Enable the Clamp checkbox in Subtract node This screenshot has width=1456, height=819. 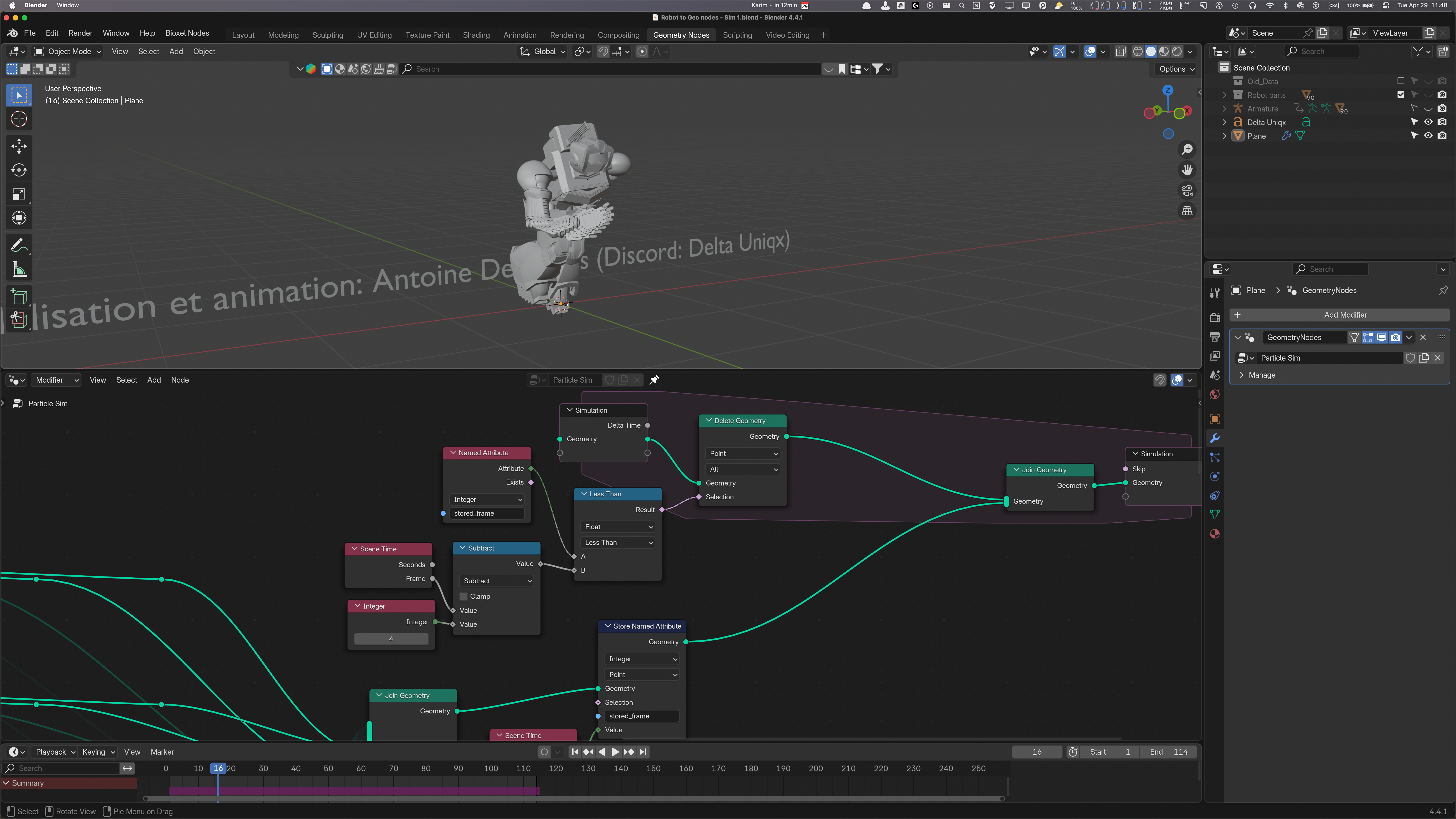click(463, 596)
